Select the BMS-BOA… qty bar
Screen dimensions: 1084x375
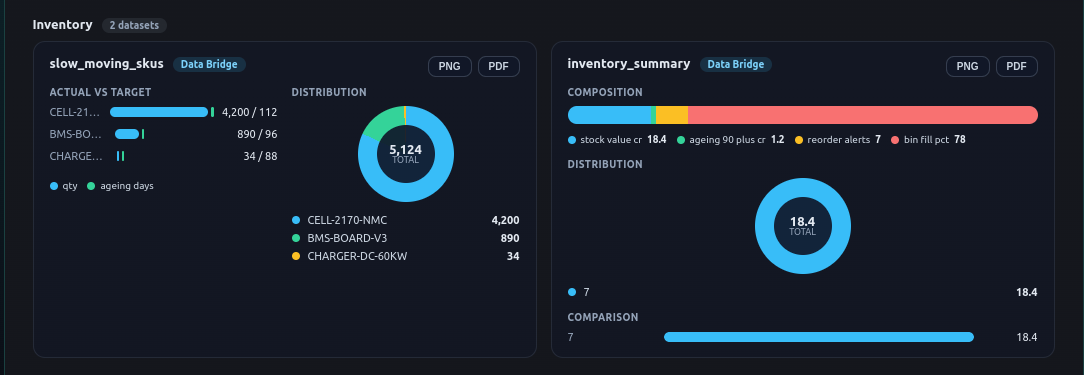point(127,134)
